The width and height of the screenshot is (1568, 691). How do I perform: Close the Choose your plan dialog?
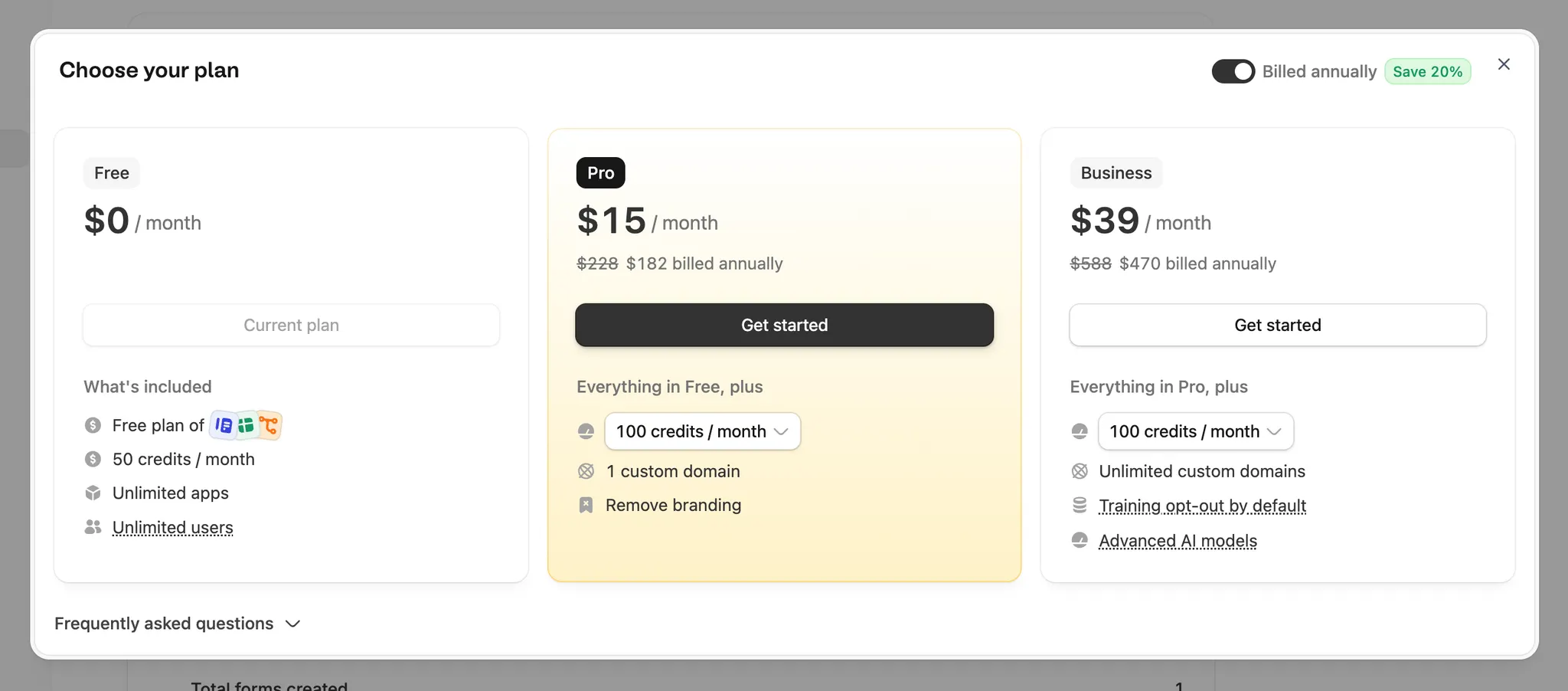point(1504,64)
